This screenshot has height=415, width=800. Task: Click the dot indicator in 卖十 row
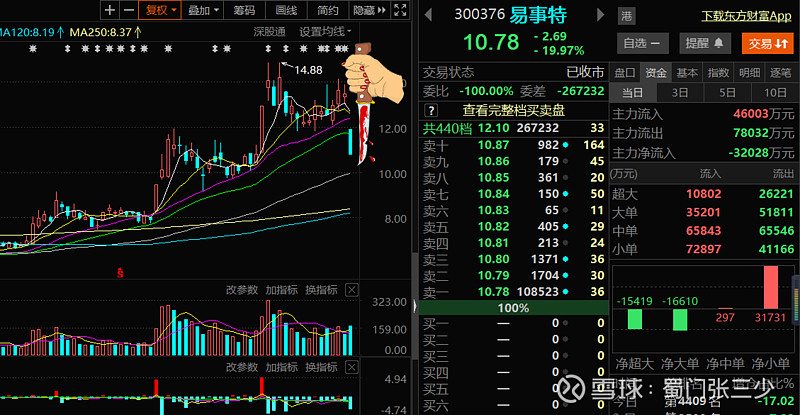click(565, 145)
